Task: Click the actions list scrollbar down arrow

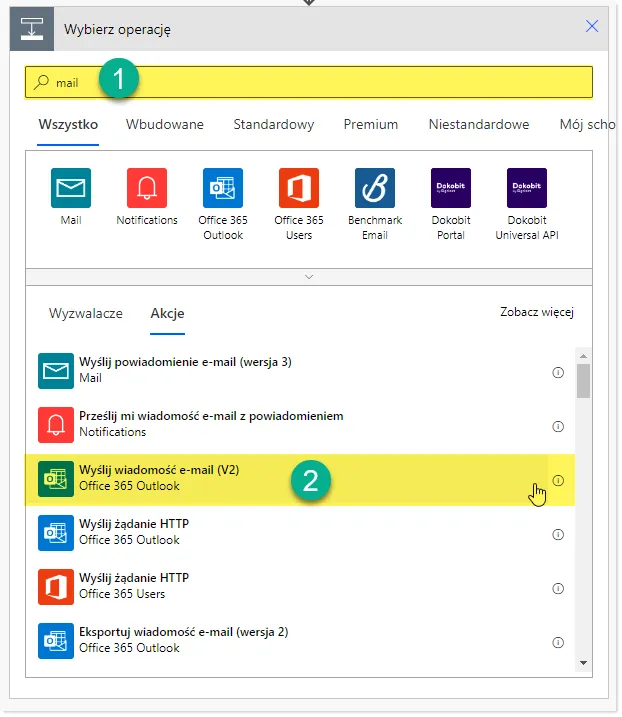Action: pyautogui.click(x=583, y=663)
